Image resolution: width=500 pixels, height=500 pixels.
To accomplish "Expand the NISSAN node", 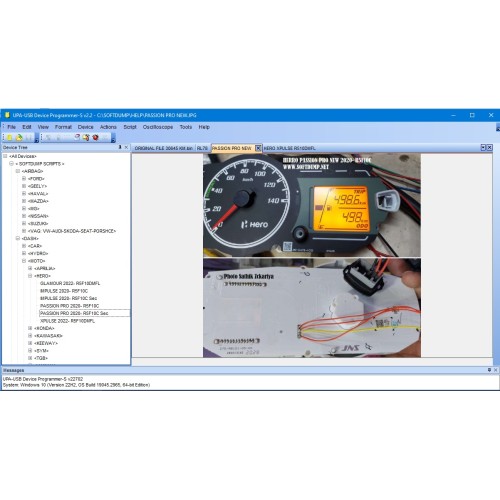I will [x=24, y=216].
